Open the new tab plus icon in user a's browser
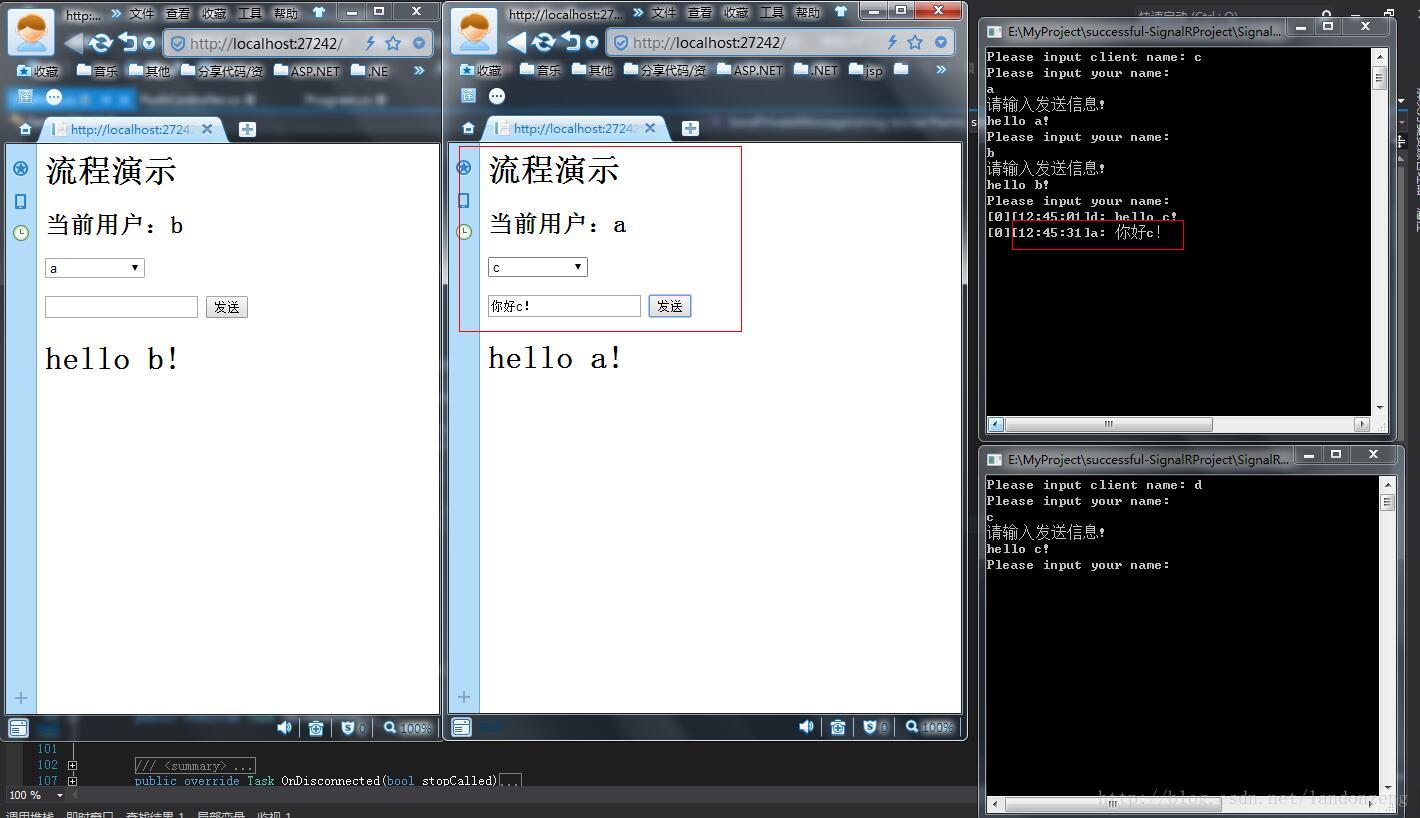The image size is (1420, 818). coord(690,129)
